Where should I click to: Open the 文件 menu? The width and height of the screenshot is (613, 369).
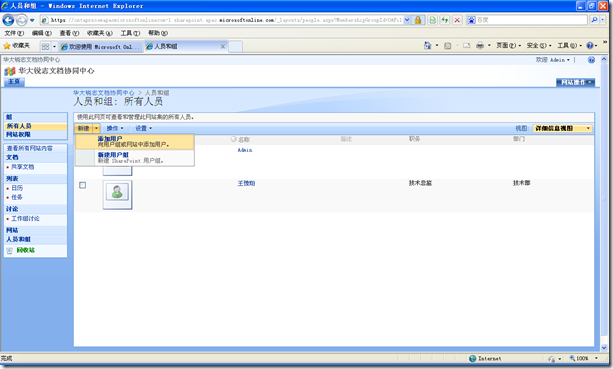coord(14,33)
